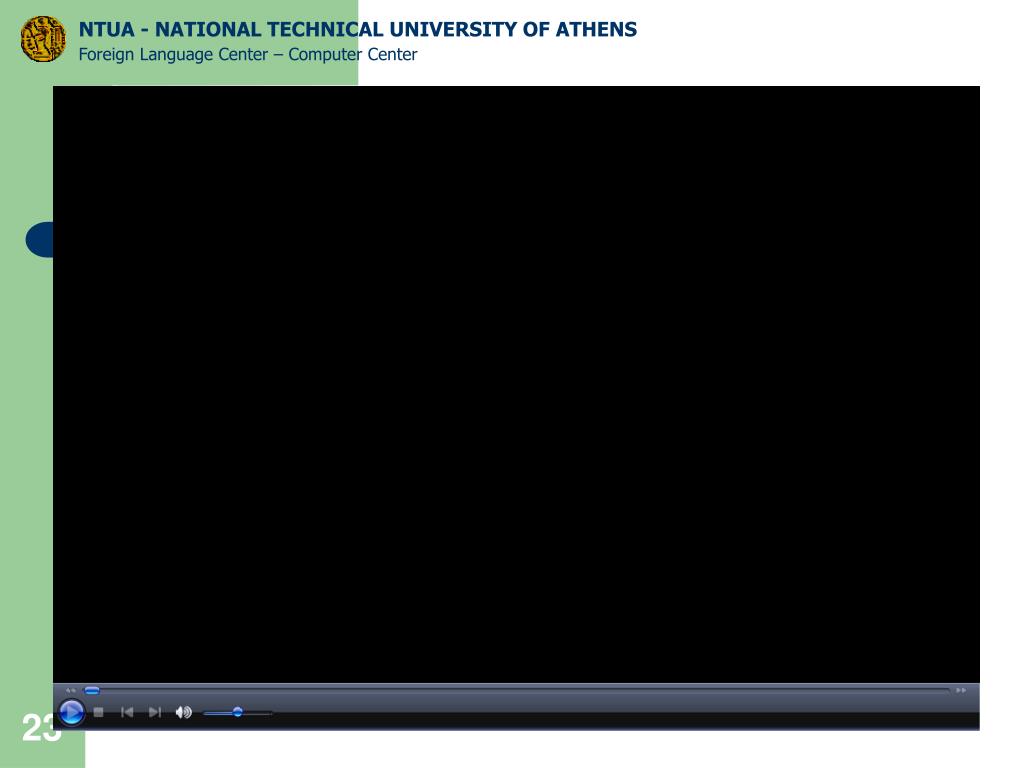Screen dimensions: 1024x768
Task: Mute audio with the speaker icon
Action: [x=184, y=712]
